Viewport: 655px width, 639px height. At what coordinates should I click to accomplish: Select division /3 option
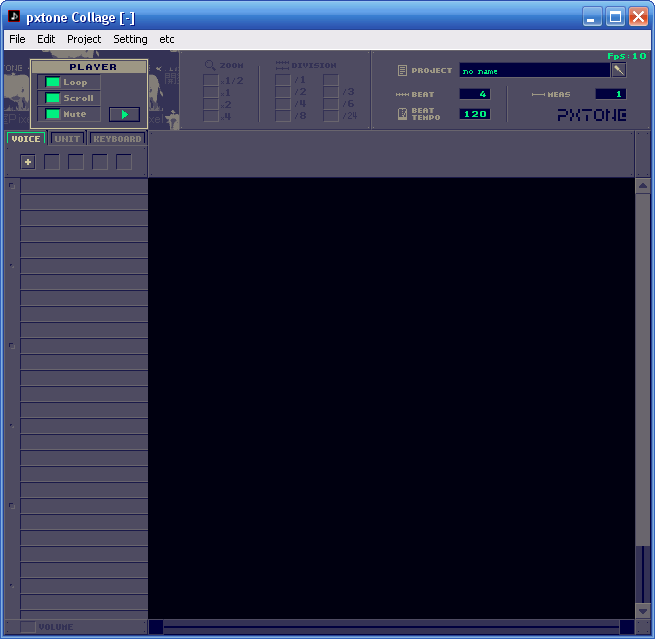pyautogui.click(x=330, y=92)
